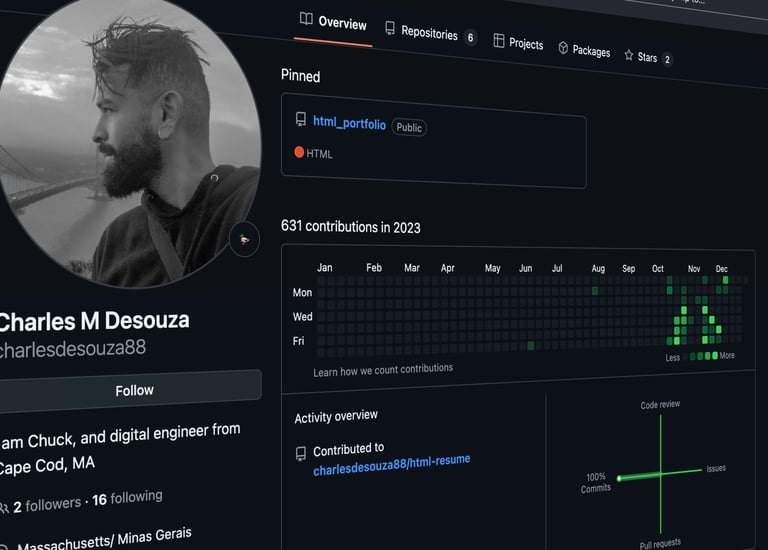Open the Overview tab

click(333, 22)
